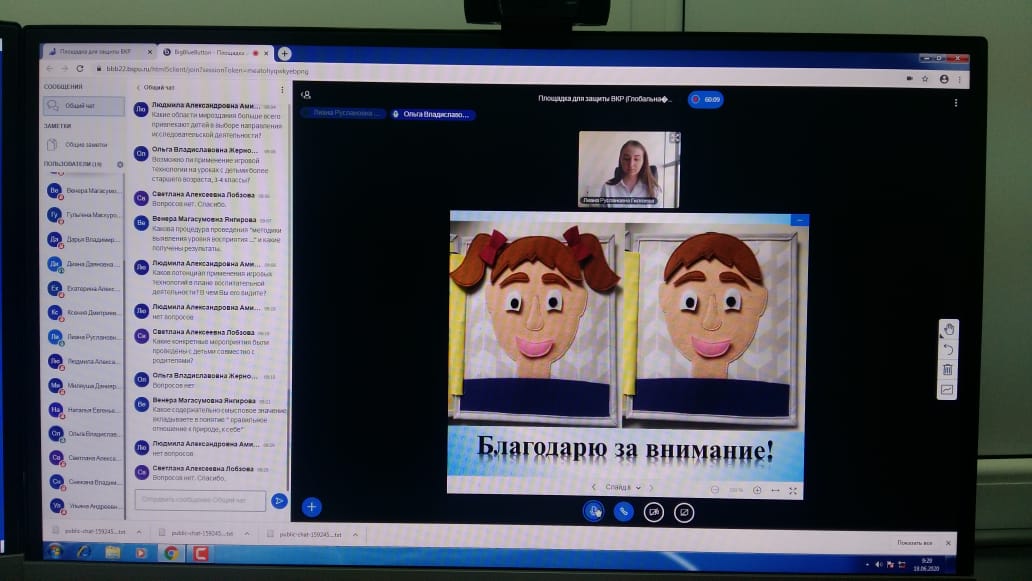
Task: Toggle webcam sharing button
Action: pos(654,512)
